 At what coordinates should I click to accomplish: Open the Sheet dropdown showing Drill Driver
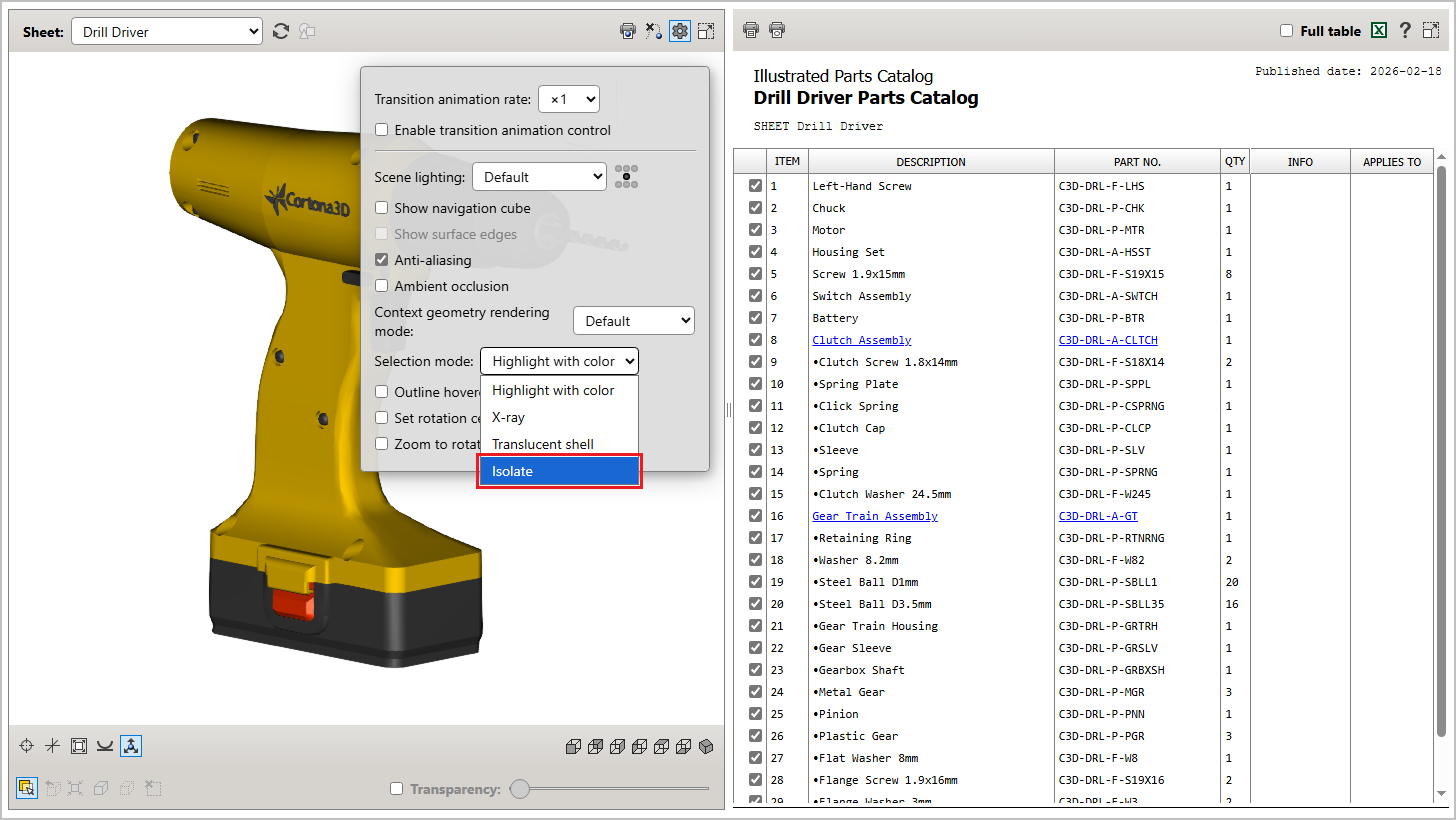point(166,31)
